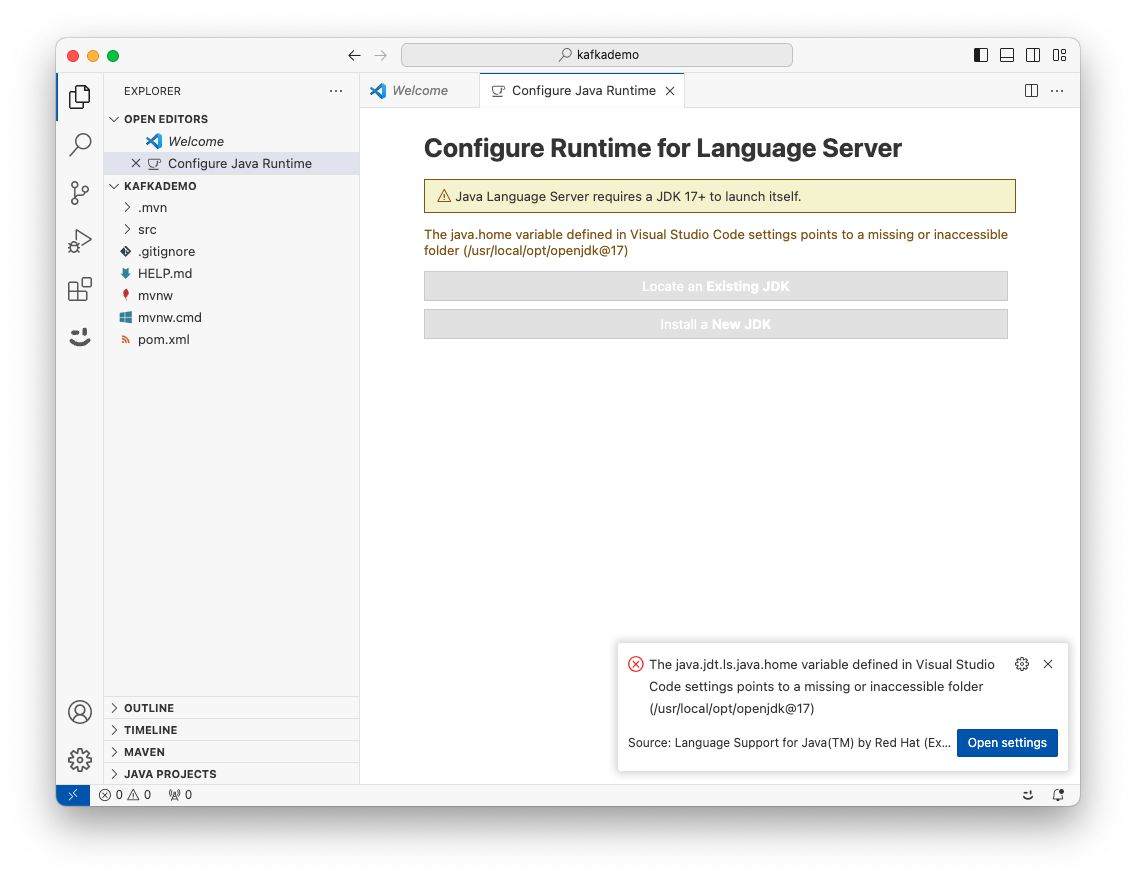Close Configure Java Runtime tab

(670, 91)
